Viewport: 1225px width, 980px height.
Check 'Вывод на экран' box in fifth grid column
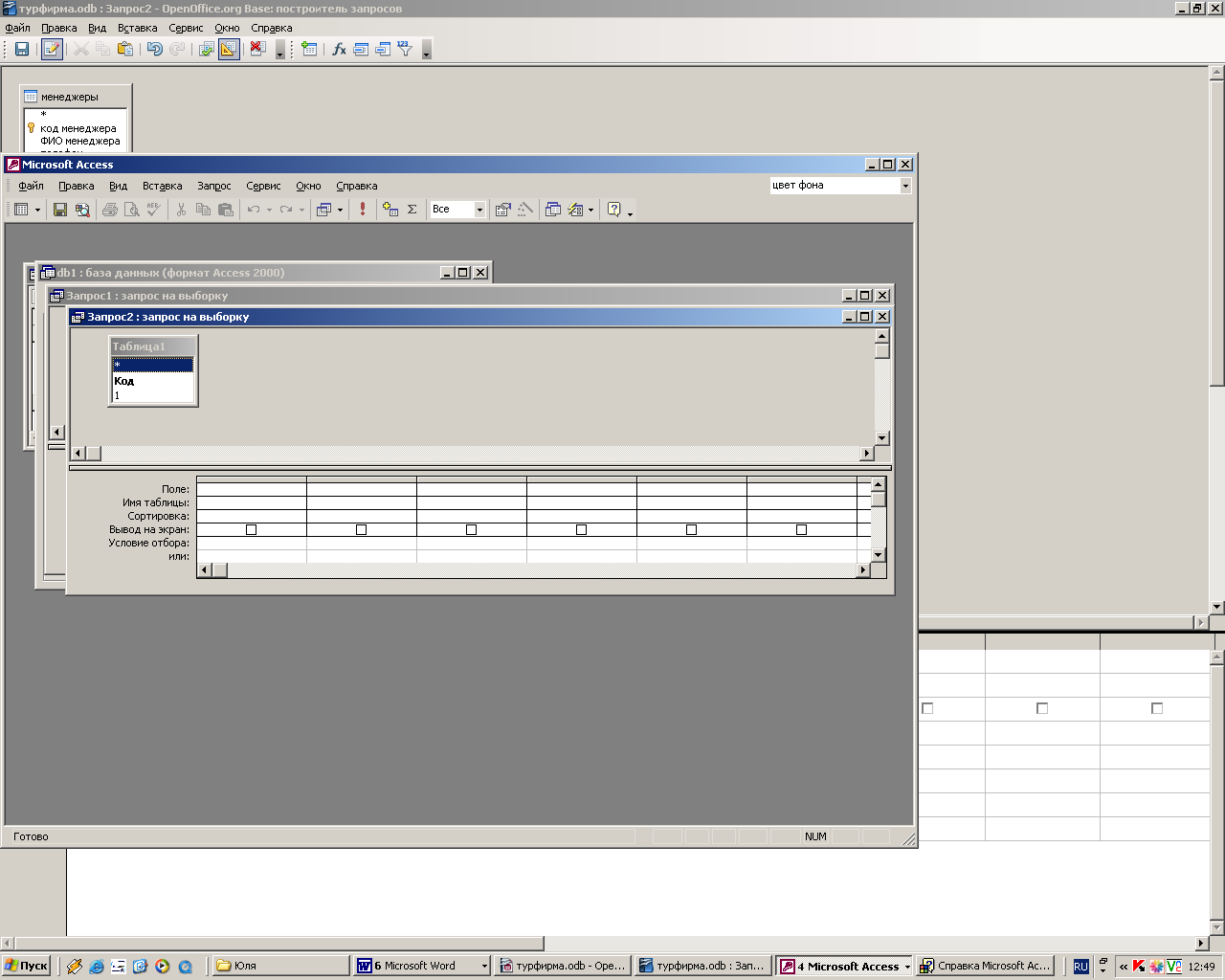click(x=692, y=529)
